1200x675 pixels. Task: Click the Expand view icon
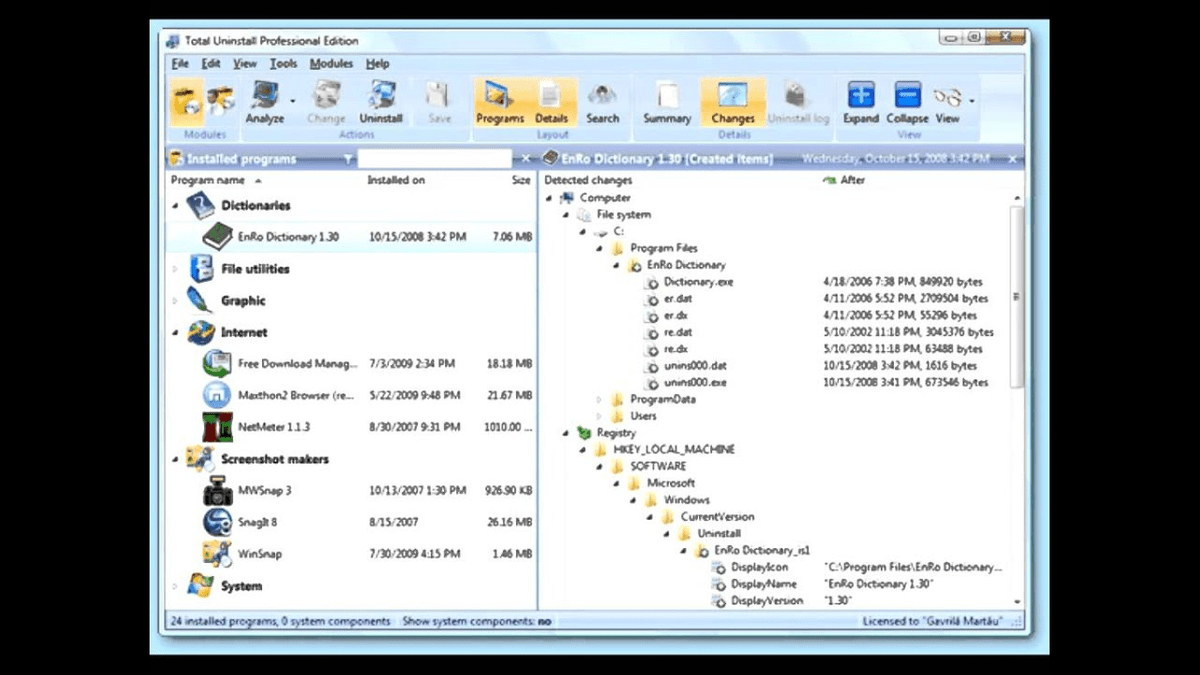[861, 97]
